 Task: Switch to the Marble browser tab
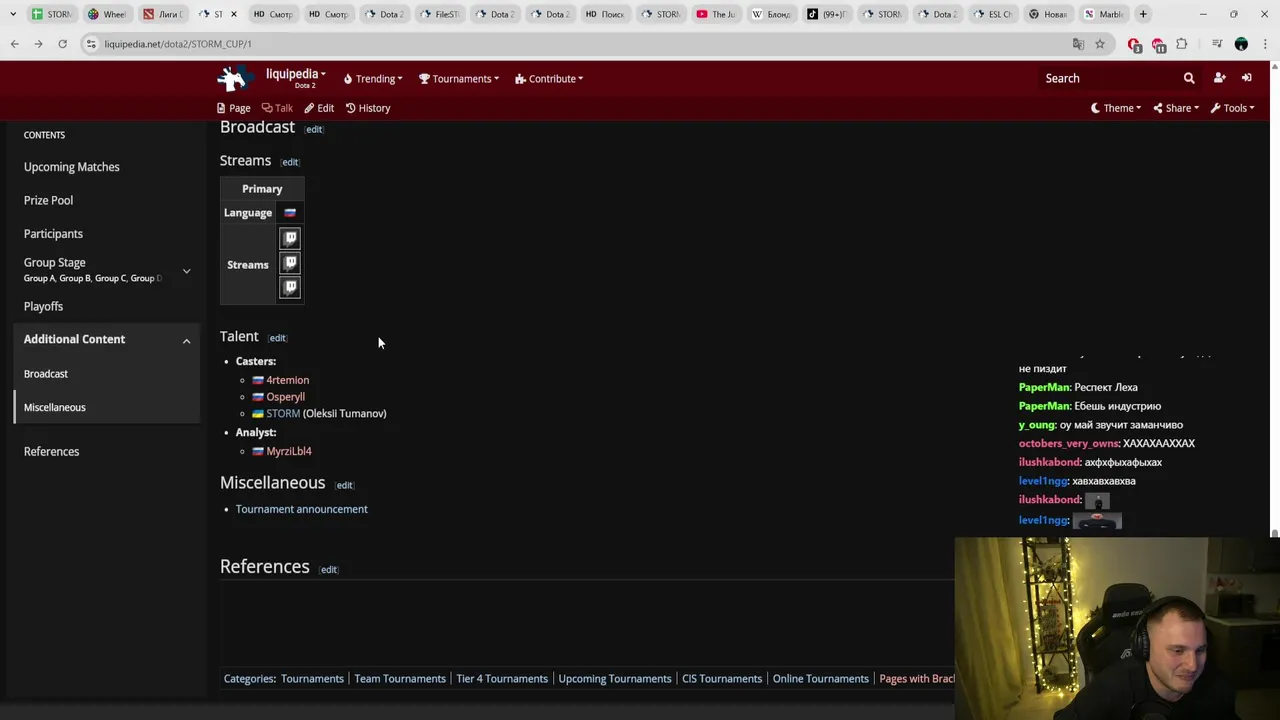(1104, 14)
